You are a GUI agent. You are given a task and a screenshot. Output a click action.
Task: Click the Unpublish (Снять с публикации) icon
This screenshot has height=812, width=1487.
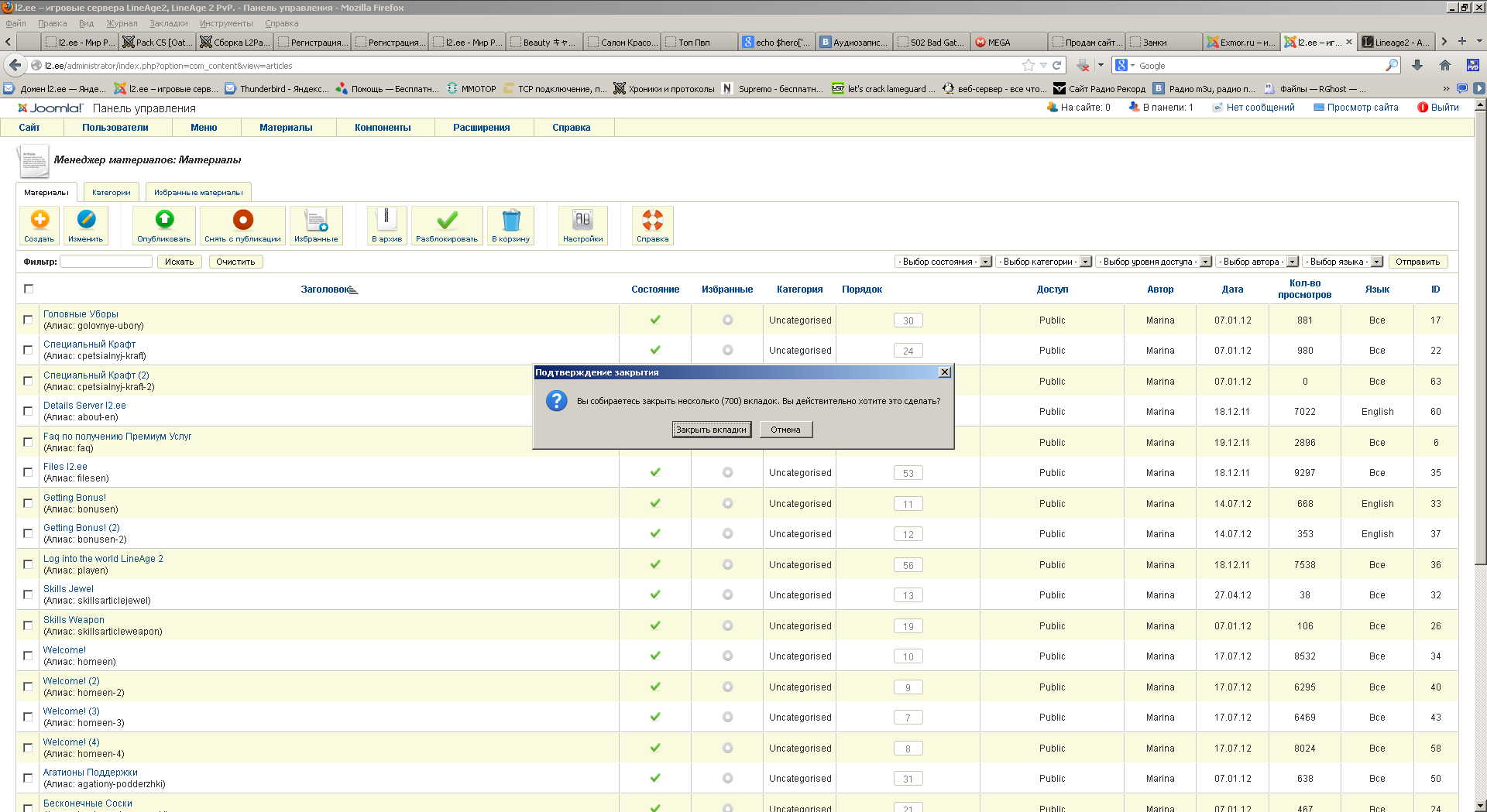point(242,225)
